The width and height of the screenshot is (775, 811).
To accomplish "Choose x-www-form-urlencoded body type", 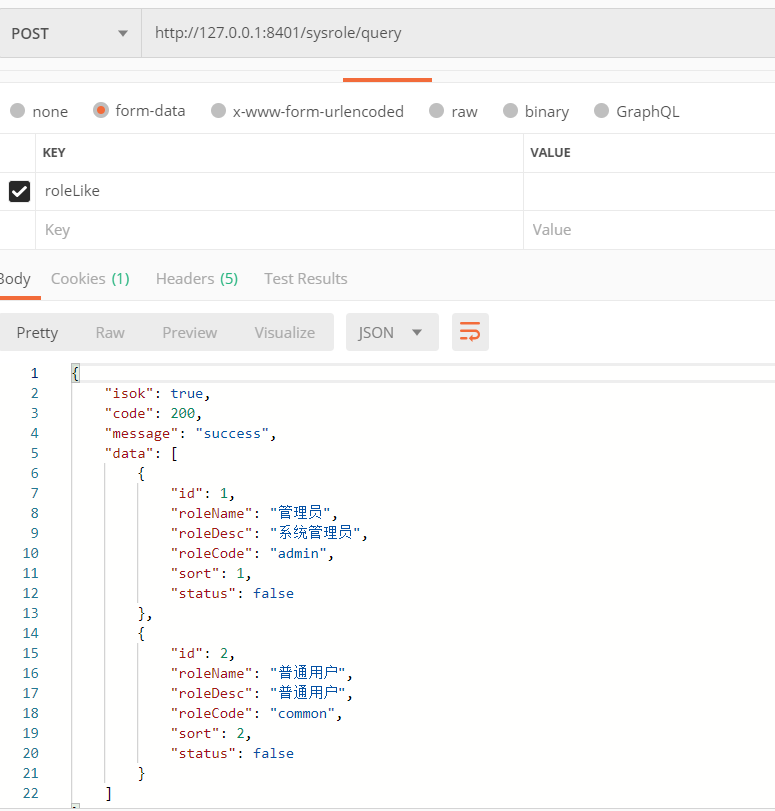I will tap(218, 111).
